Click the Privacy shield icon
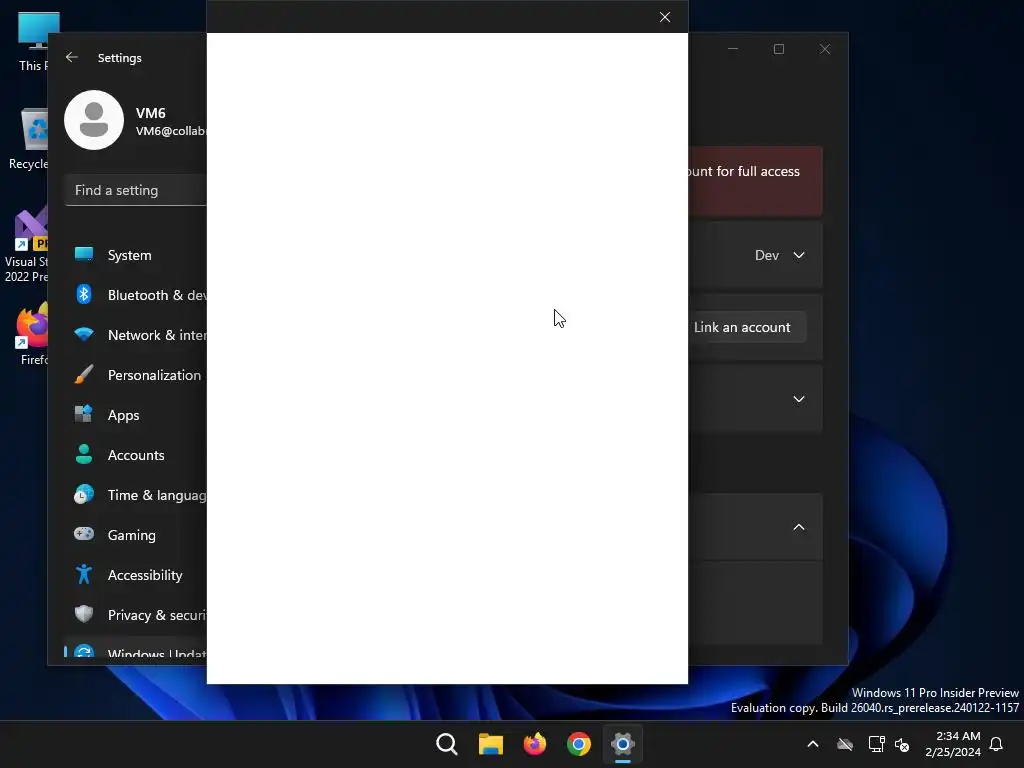1024x768 pixels. [x=84, y=614]
